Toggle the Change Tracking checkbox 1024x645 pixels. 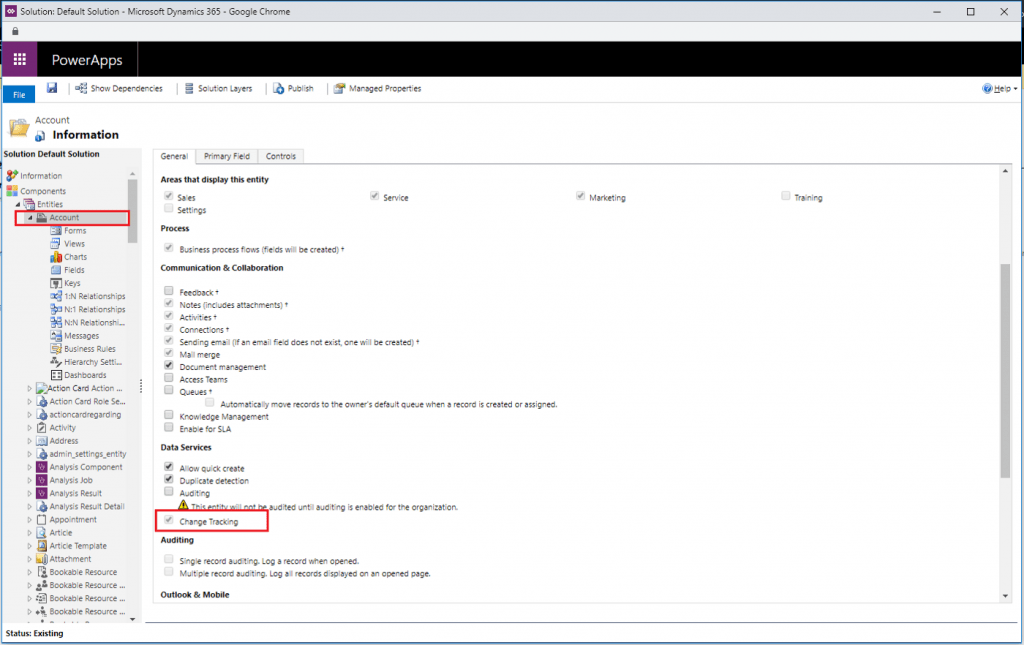[x=168, y=520]
